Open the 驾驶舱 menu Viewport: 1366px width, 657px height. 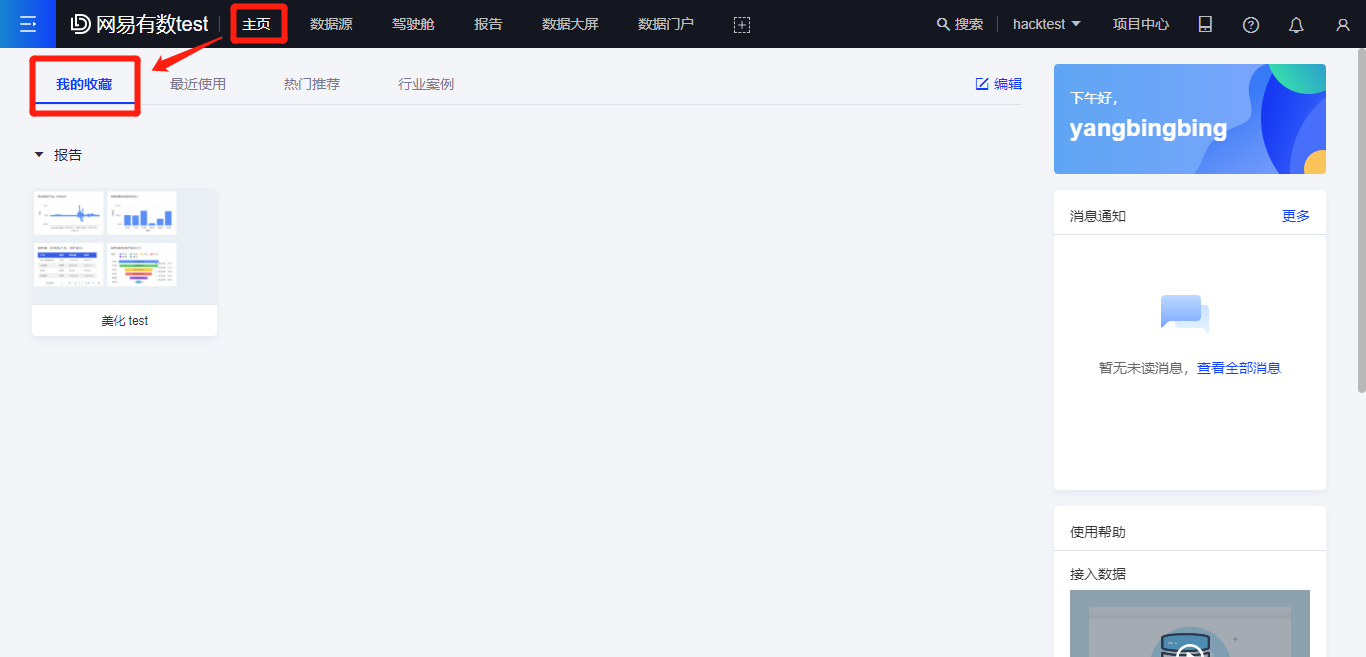point(413,24)
